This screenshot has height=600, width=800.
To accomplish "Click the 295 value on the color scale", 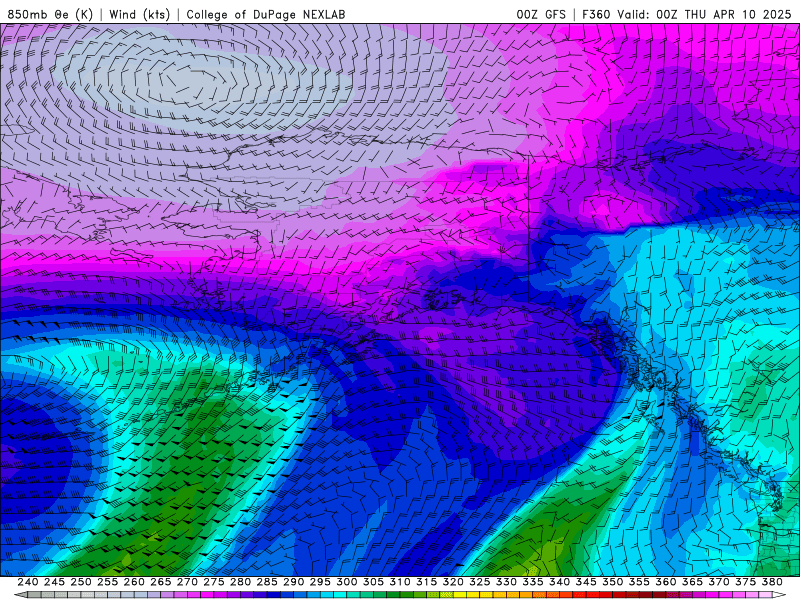I will point(320,582).
